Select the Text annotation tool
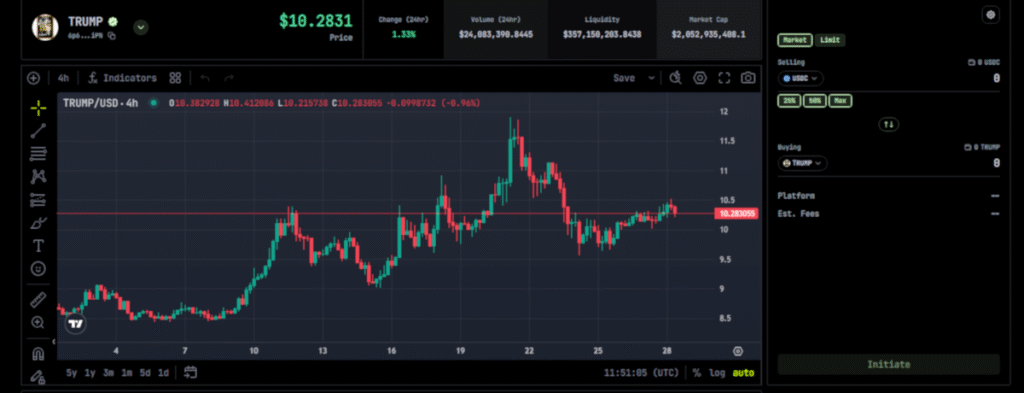 (38, 246)
